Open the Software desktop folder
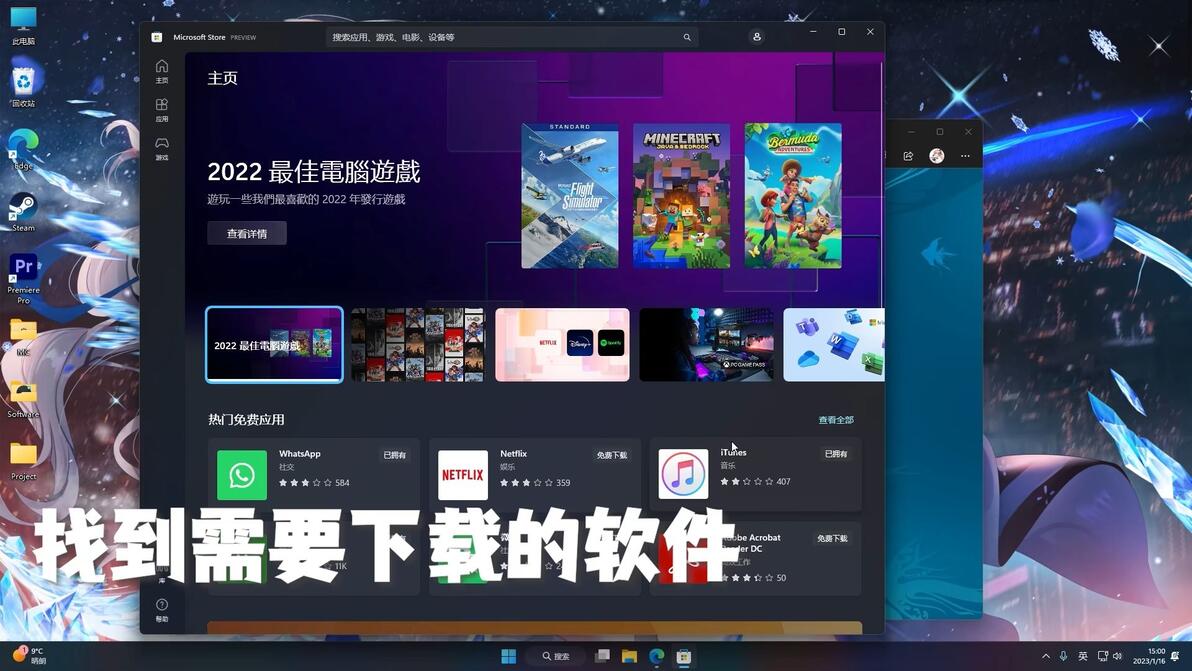The width and height of the screenshot is (1192, 671). pos(23,399)
